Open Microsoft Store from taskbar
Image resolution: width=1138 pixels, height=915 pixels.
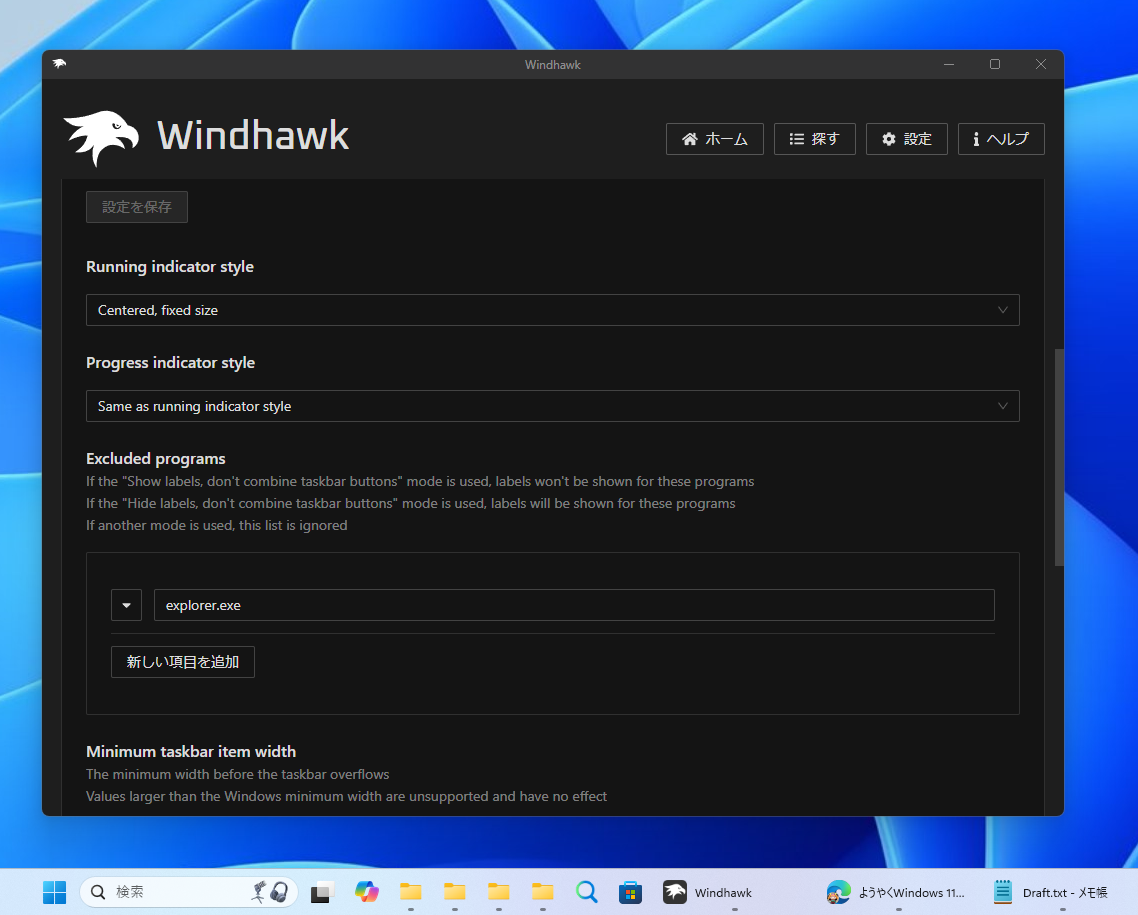click(x=630, y=892)
